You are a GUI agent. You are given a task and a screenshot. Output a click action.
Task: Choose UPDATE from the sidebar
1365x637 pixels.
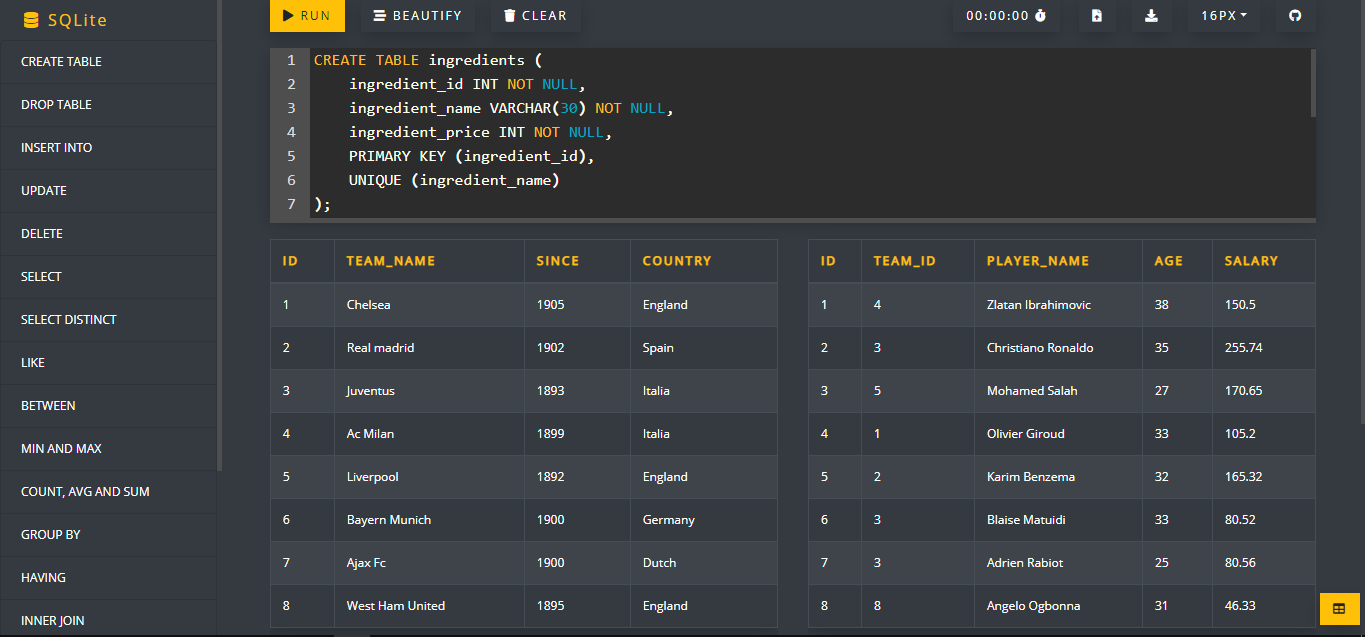pos(108,191)
